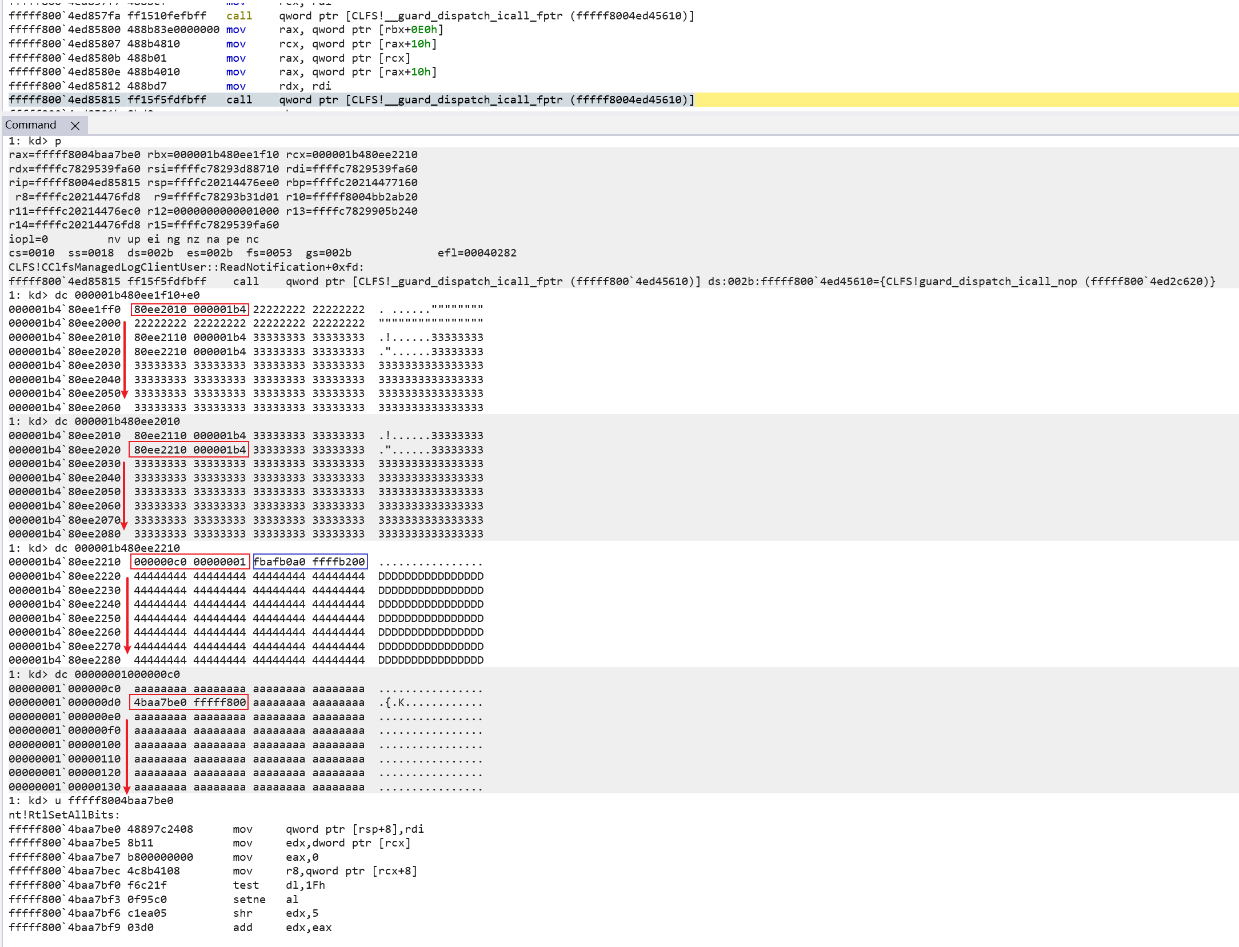The width and height of the screenshot is (1239, 947).
Task: Click the red-boxed '000000c0 00000001' value
Action: (189, 562)
